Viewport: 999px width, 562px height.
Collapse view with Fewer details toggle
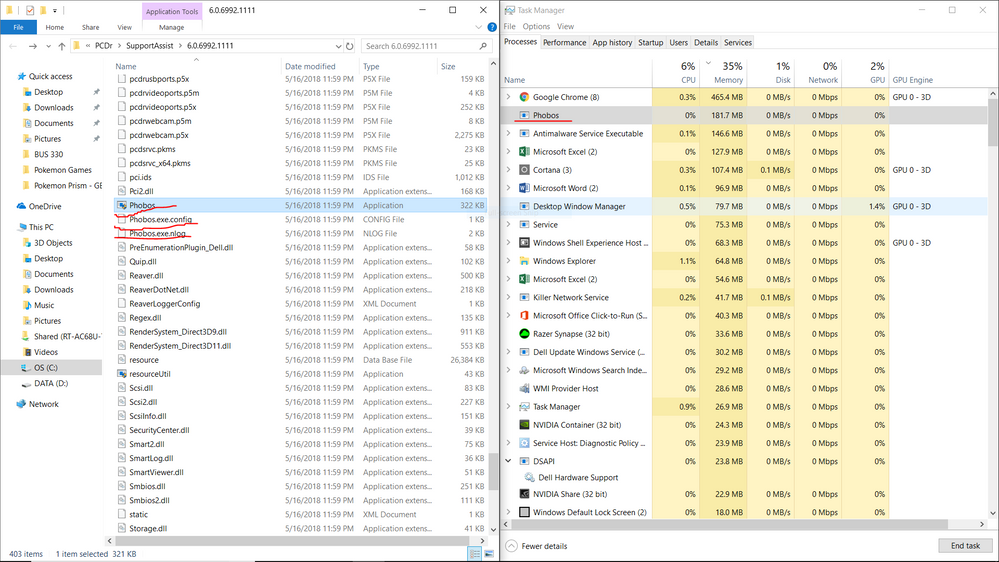click(x=536, y=546)
